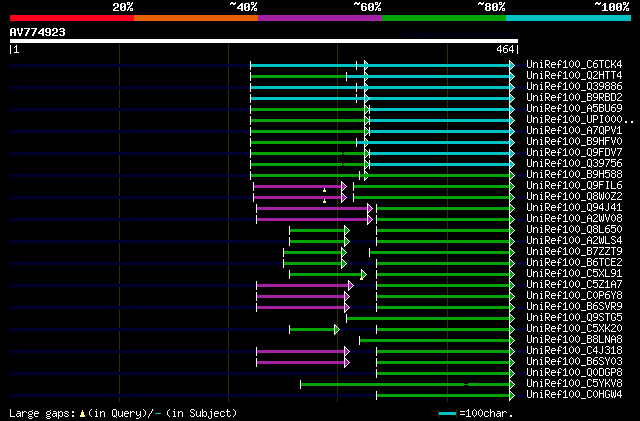Select the UniRef100_C0P6Y8 label
Image resolution: width=640 pixels, height=421 pixels.
574,296
